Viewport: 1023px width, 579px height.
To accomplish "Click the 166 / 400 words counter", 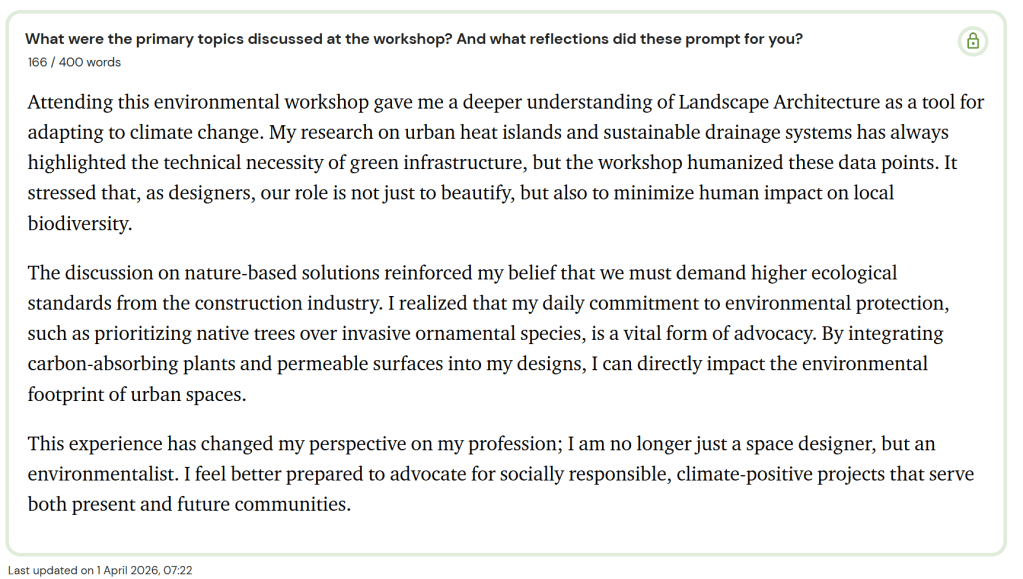I will [75, 62].
